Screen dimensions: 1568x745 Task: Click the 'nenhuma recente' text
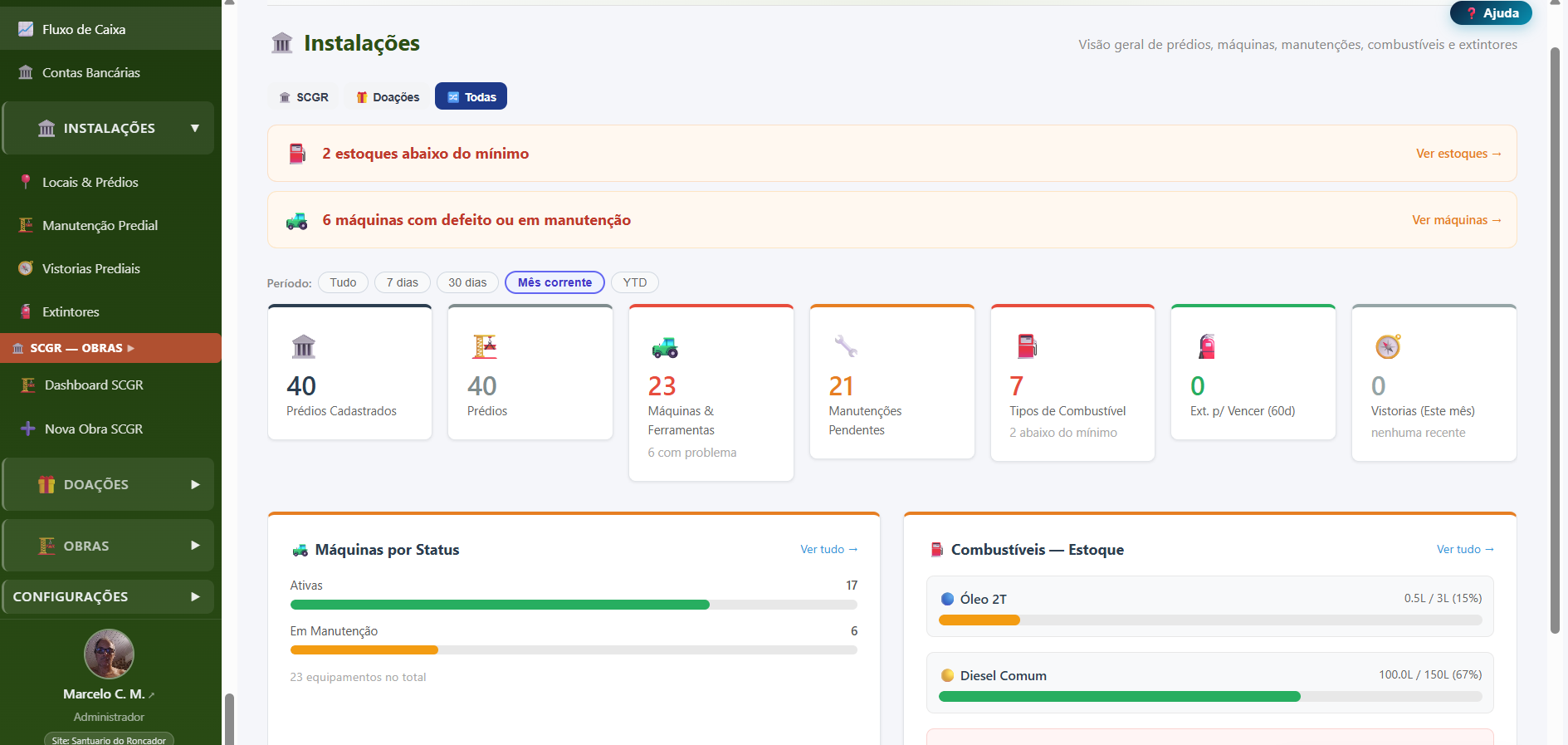point(1418,433)
